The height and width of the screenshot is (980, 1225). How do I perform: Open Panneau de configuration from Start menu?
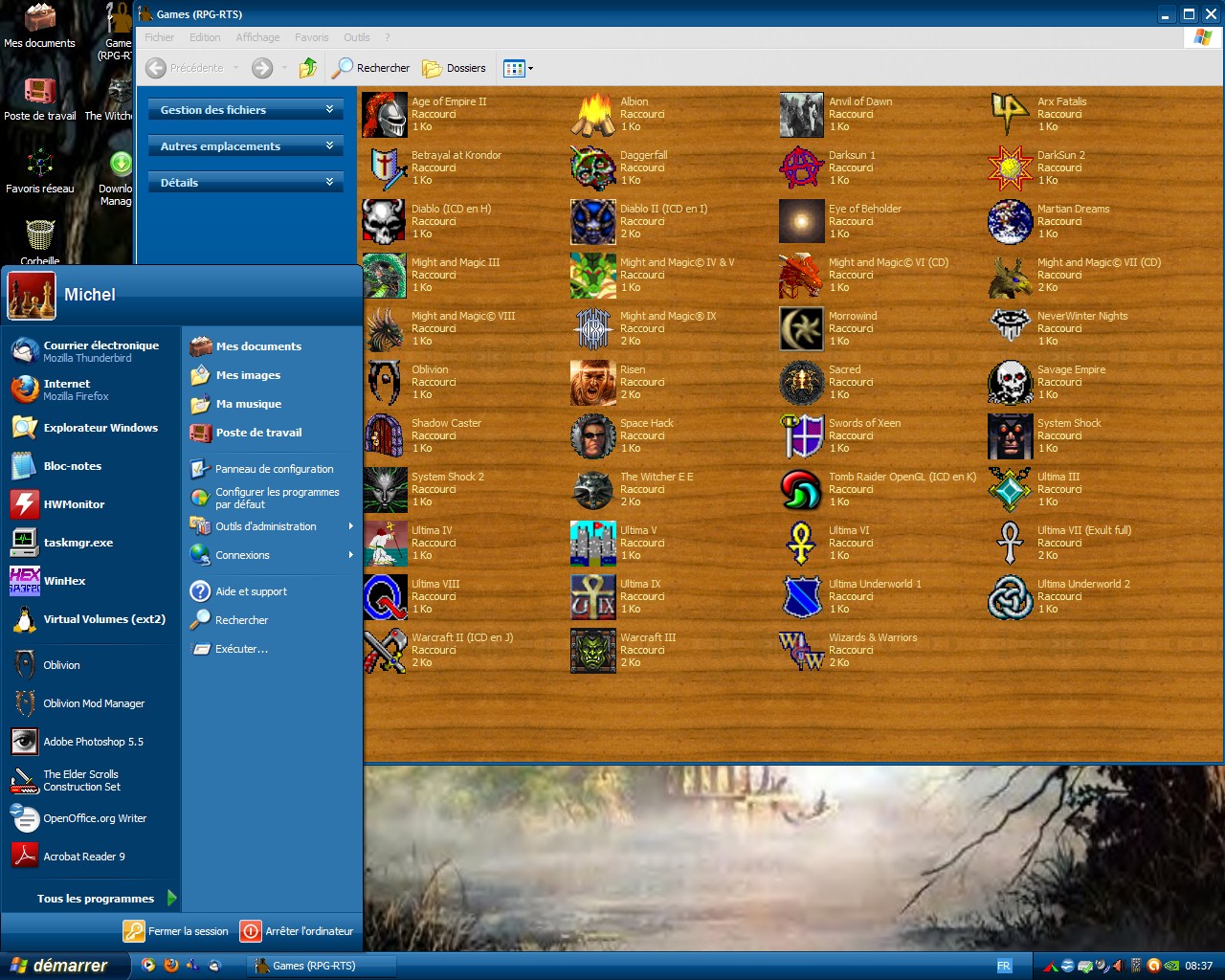point(272,469)
